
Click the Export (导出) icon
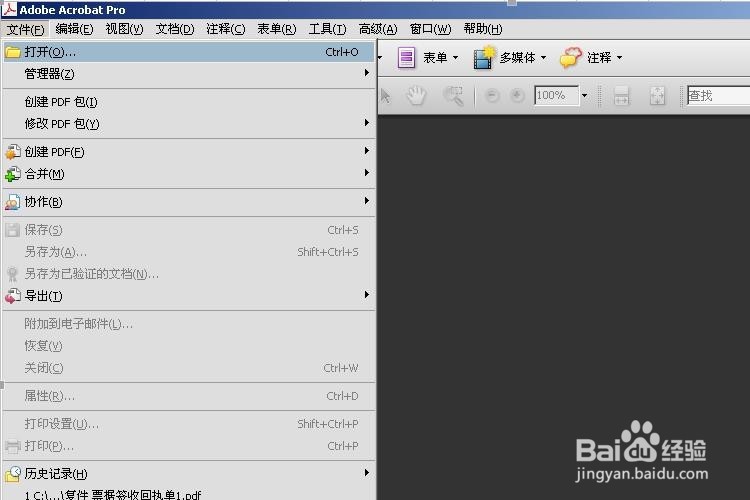coord(12,296)
